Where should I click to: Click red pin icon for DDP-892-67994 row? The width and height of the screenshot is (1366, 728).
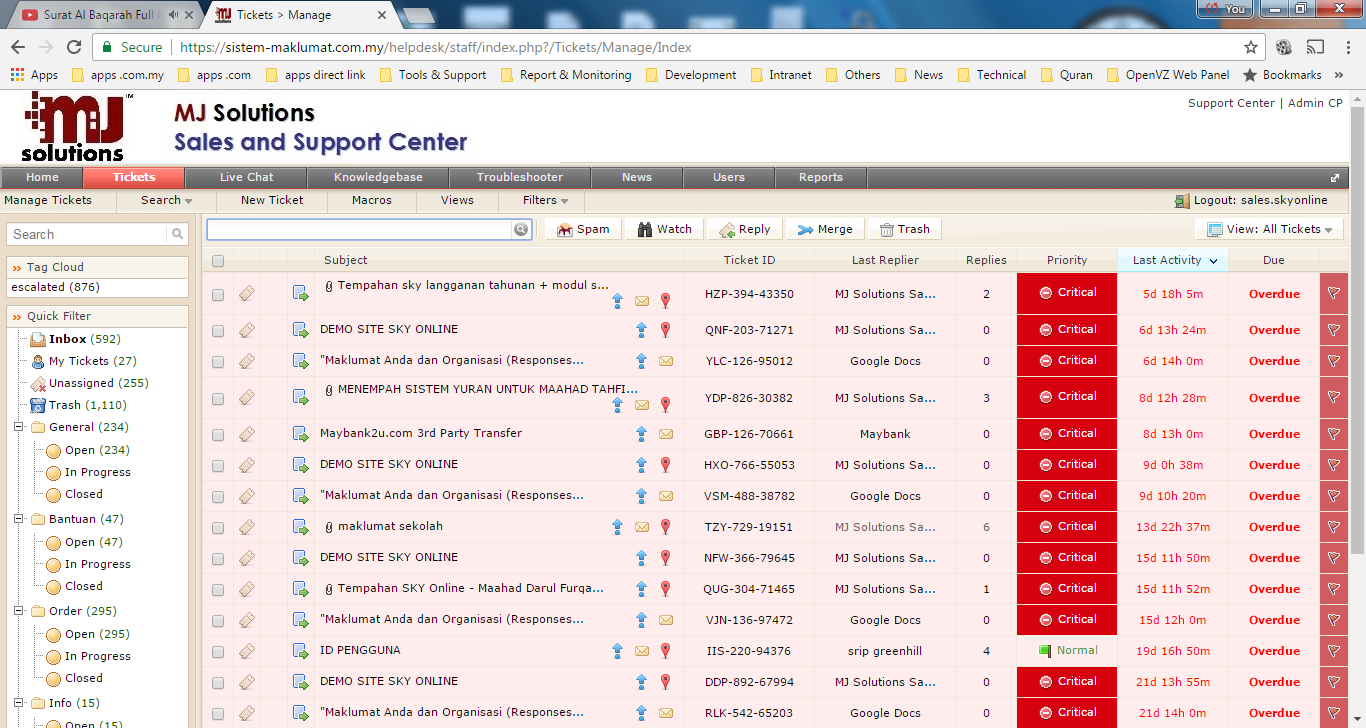(665, 682)
